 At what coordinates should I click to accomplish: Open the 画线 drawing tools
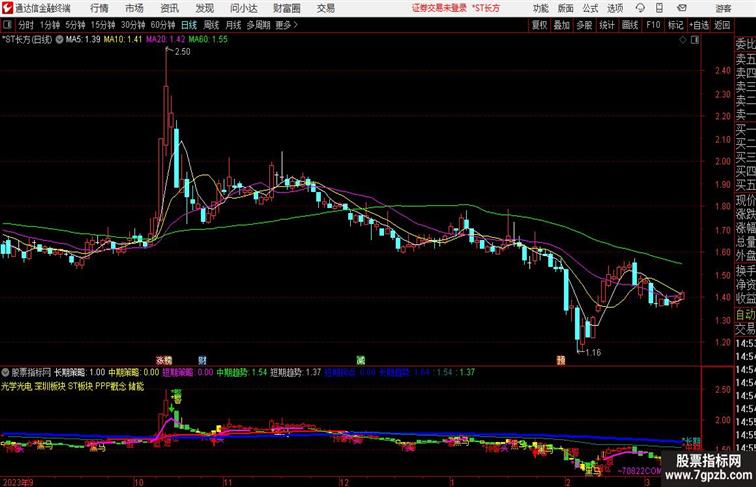pos(630,25)
